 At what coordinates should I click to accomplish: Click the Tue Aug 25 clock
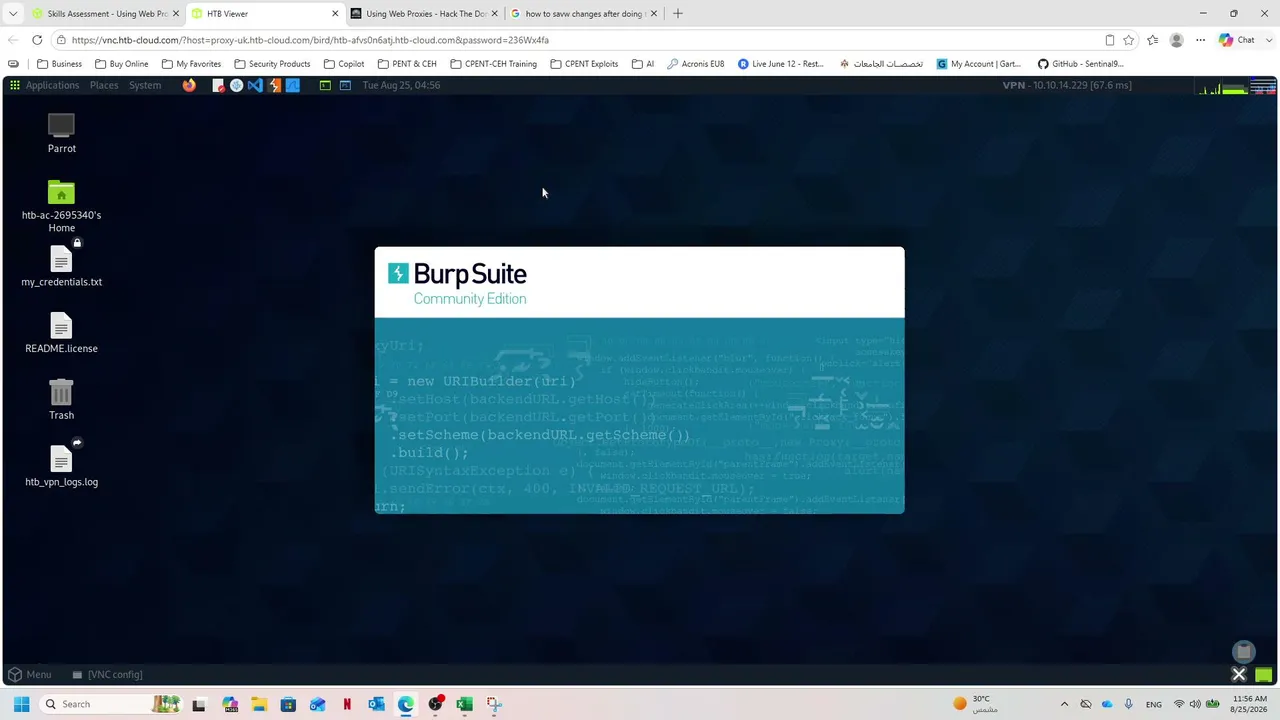click(401, 85)
